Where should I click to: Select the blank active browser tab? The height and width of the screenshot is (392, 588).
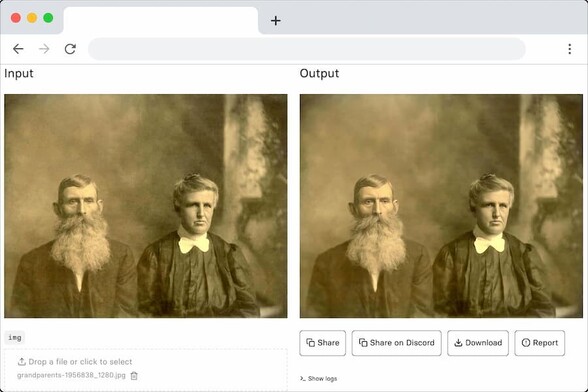pyautogui.click(x=160, y=21)
